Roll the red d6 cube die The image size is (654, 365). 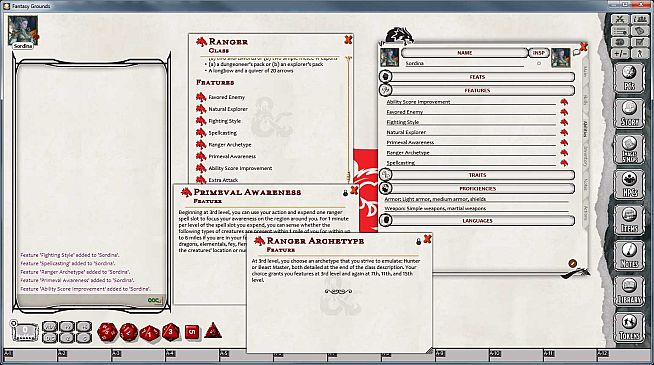pos(191,332)
